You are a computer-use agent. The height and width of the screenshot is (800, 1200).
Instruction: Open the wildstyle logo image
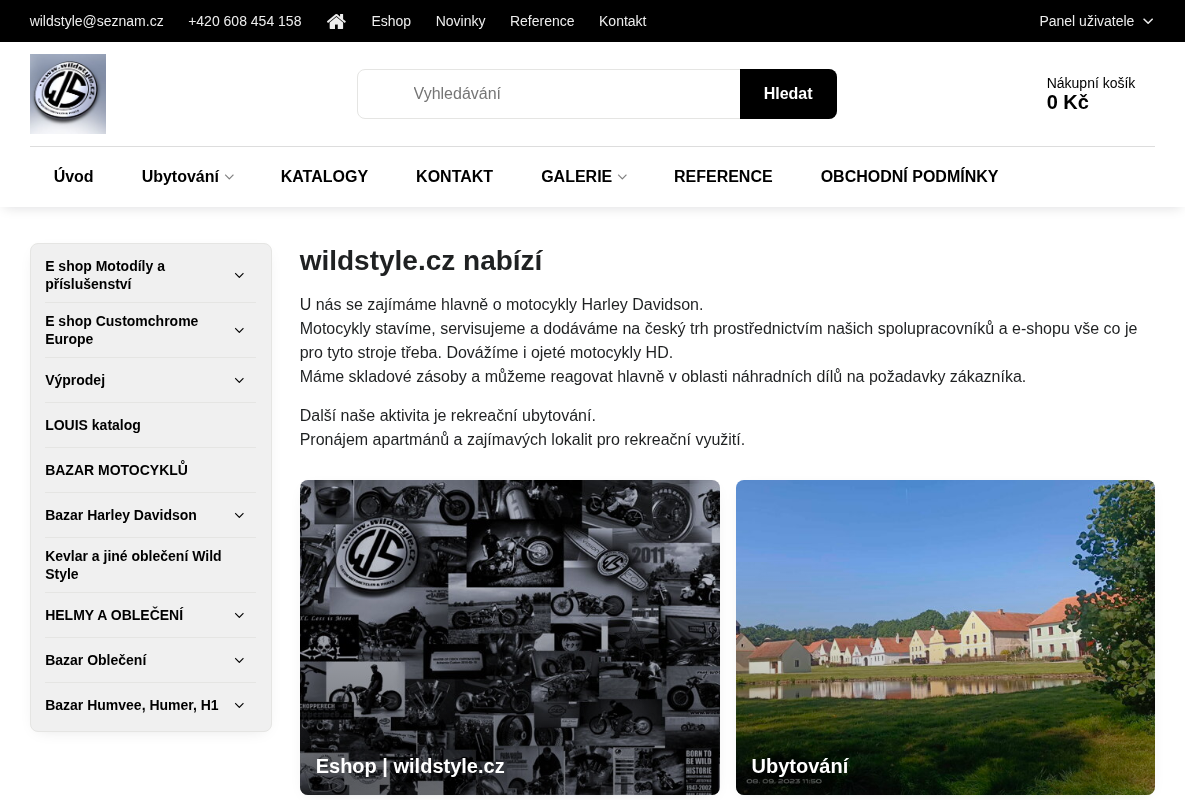(x=68, y=94)
